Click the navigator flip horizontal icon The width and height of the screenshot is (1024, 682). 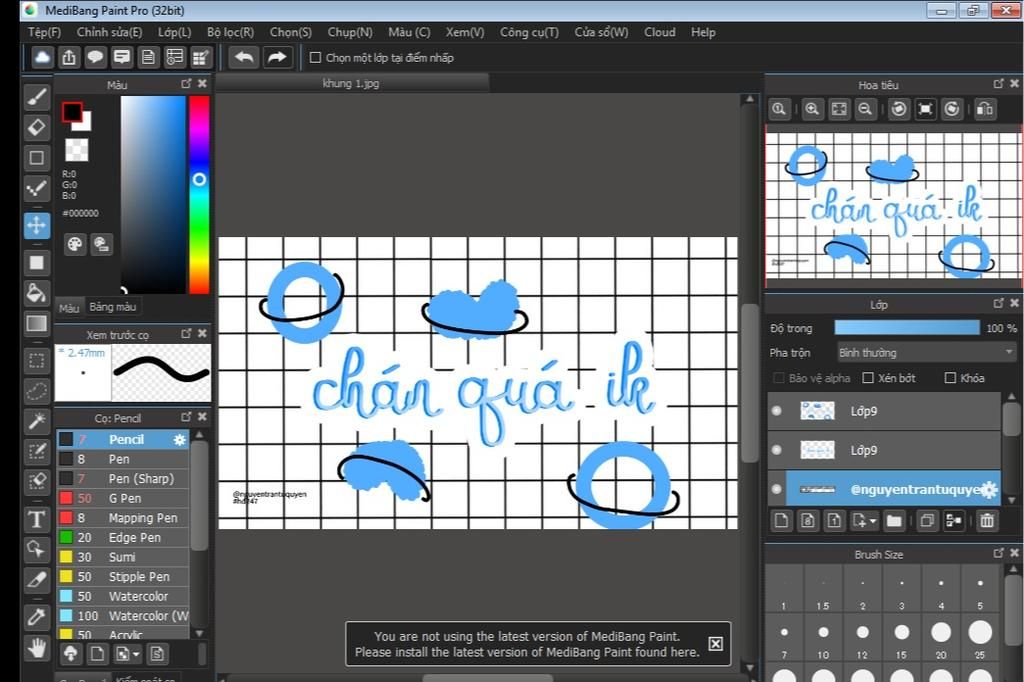985,109
